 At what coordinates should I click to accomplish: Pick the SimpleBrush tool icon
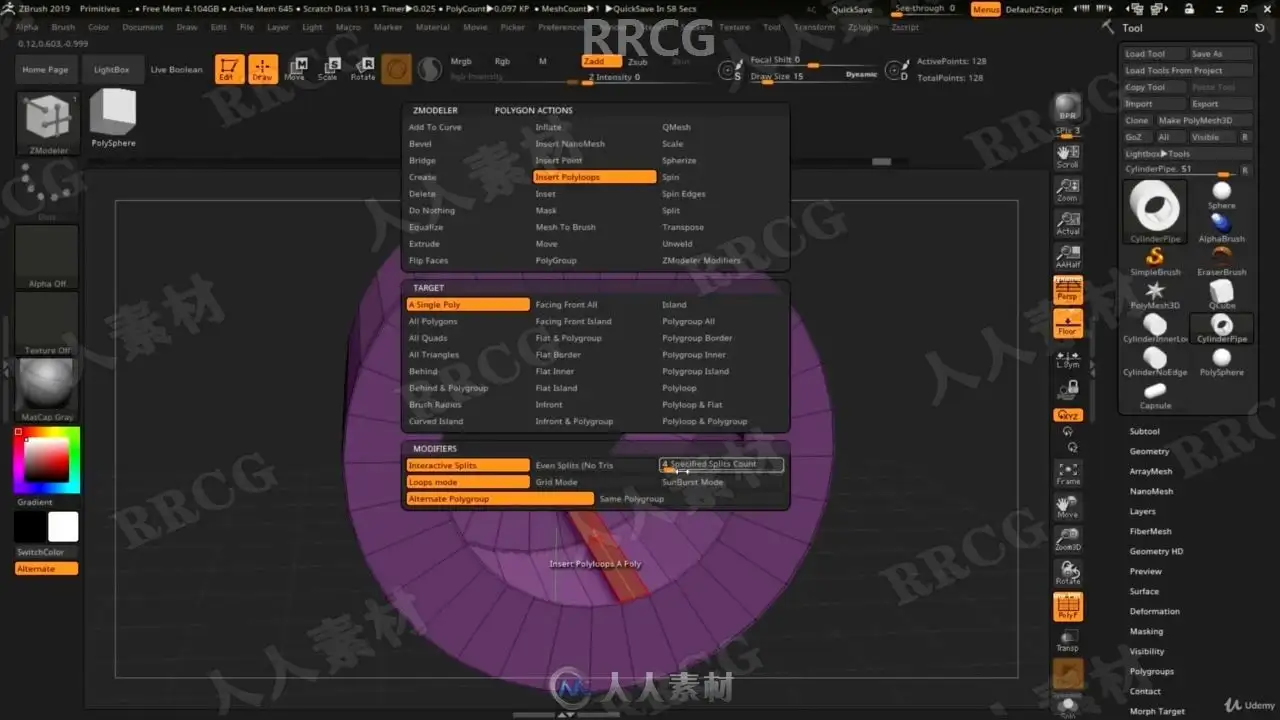pyautogui.click(x=1155, y=261)
